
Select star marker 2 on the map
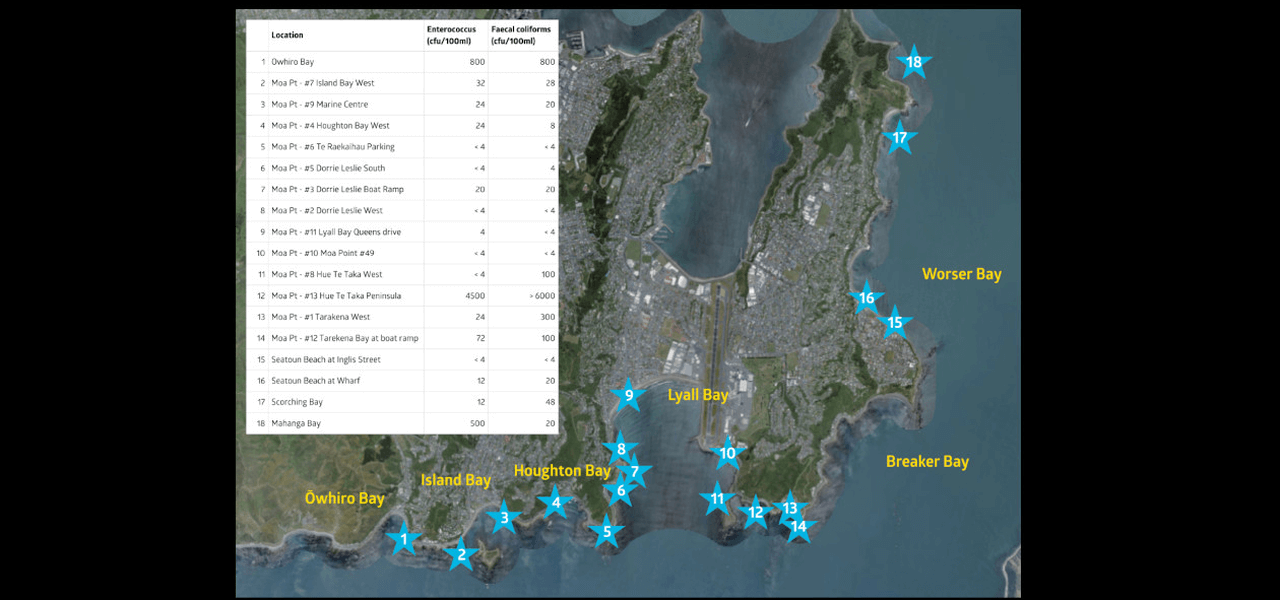461,554
